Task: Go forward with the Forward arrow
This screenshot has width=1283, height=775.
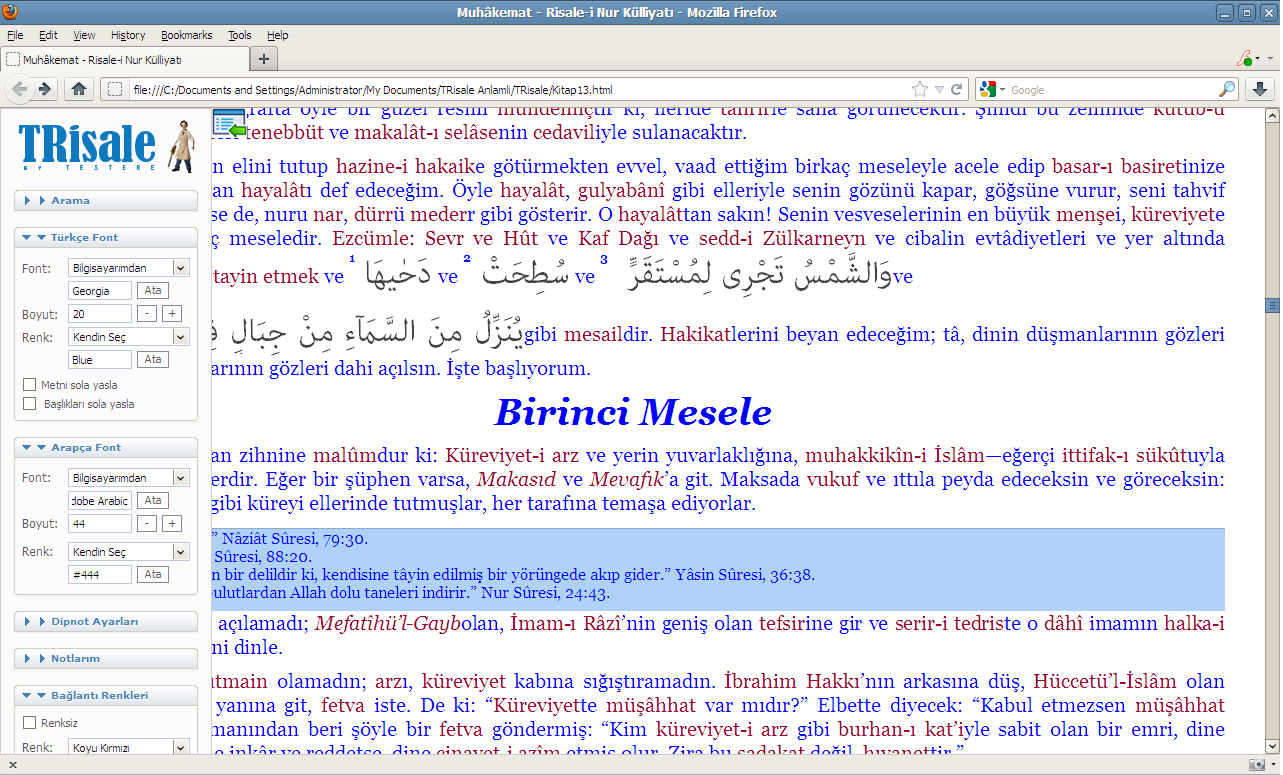Action: click(x=45, y=89)
